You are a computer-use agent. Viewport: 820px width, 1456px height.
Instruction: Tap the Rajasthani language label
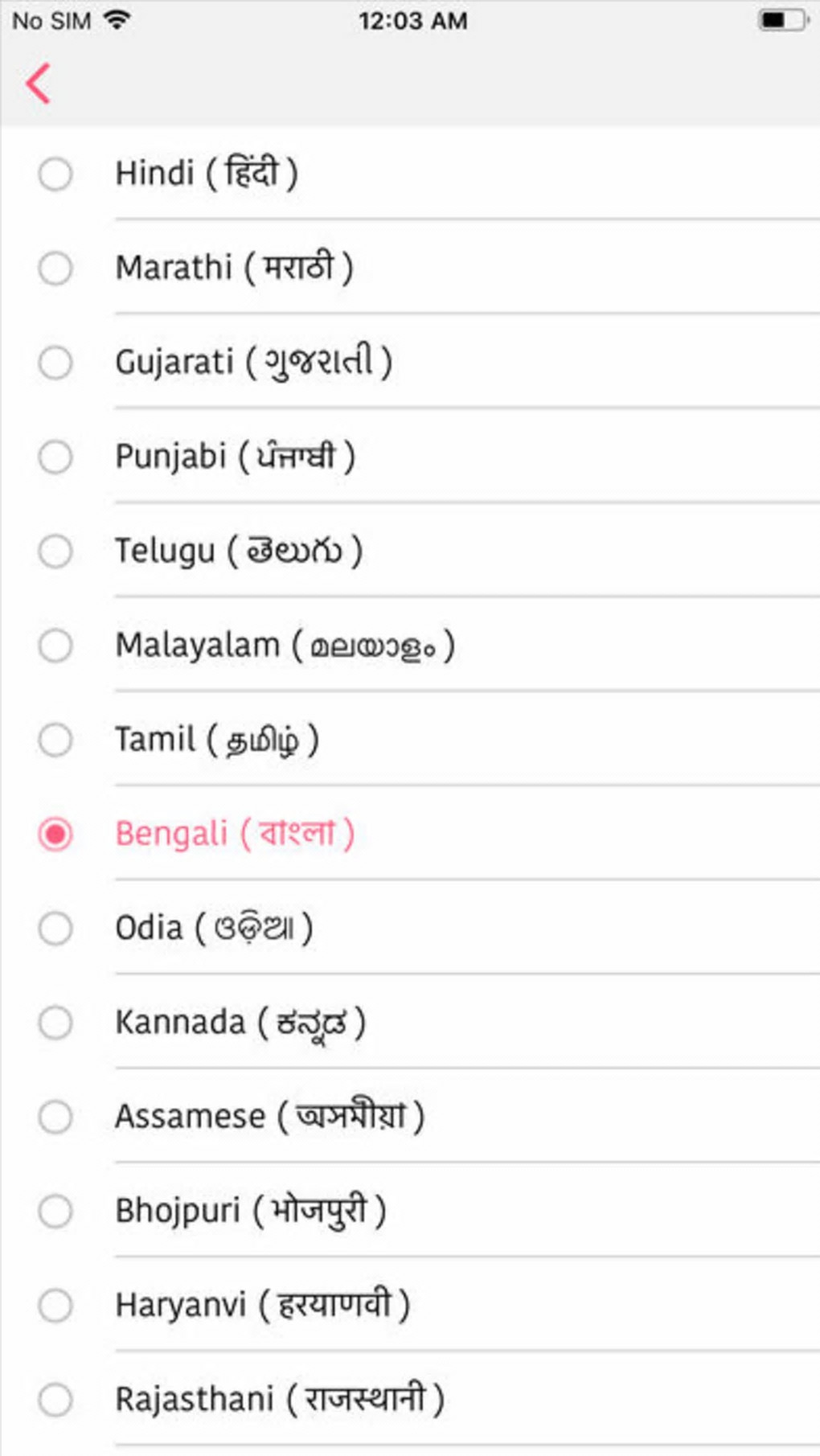tap(279, 1399)
